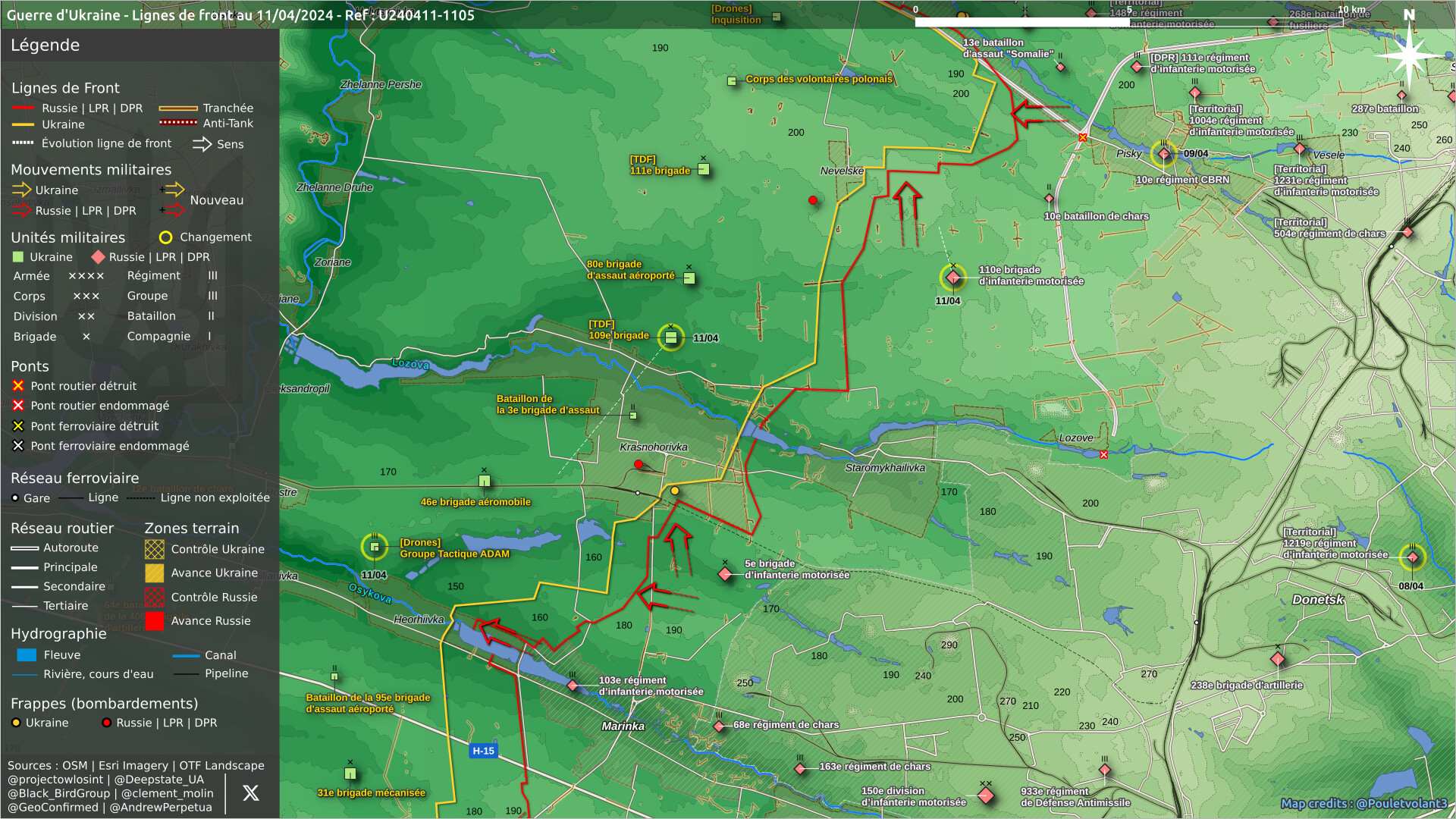Click the Osykova river label

pos(370,593)
